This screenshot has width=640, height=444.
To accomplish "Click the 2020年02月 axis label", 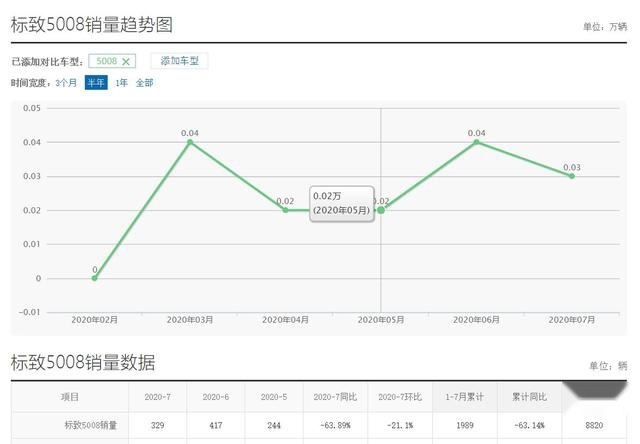I will 95,320.
